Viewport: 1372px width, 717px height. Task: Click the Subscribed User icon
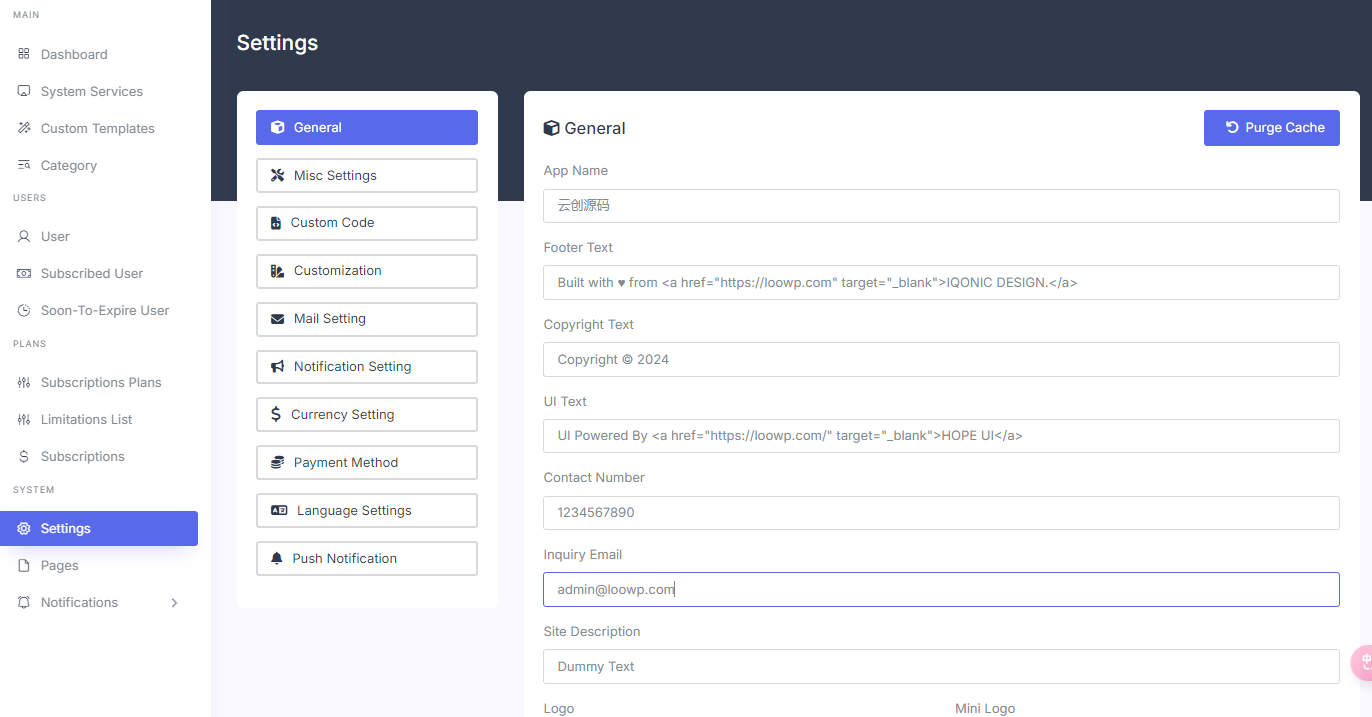pos(24,273)
